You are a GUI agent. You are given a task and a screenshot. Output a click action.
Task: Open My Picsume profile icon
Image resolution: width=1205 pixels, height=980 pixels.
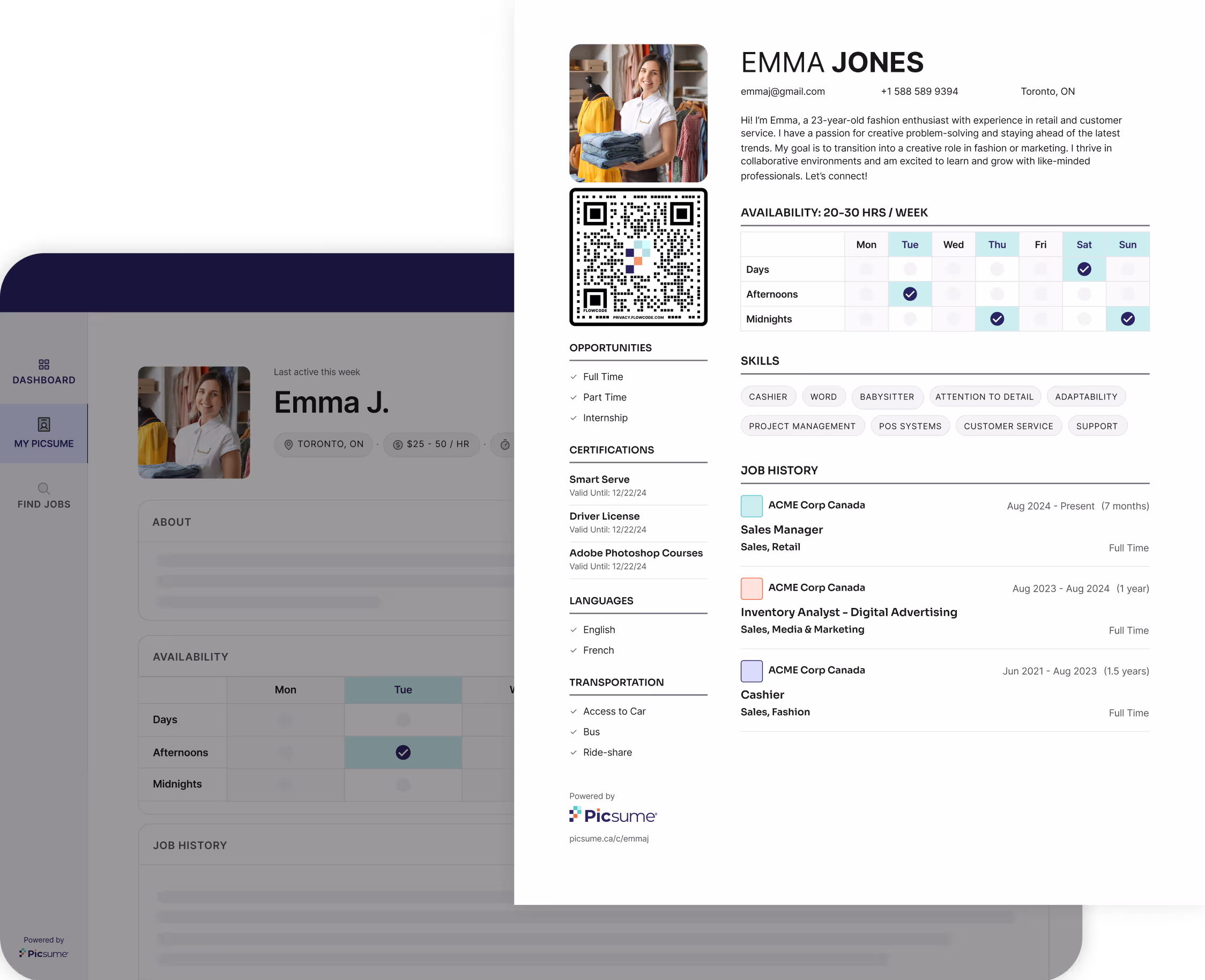[x=44, y=424]
